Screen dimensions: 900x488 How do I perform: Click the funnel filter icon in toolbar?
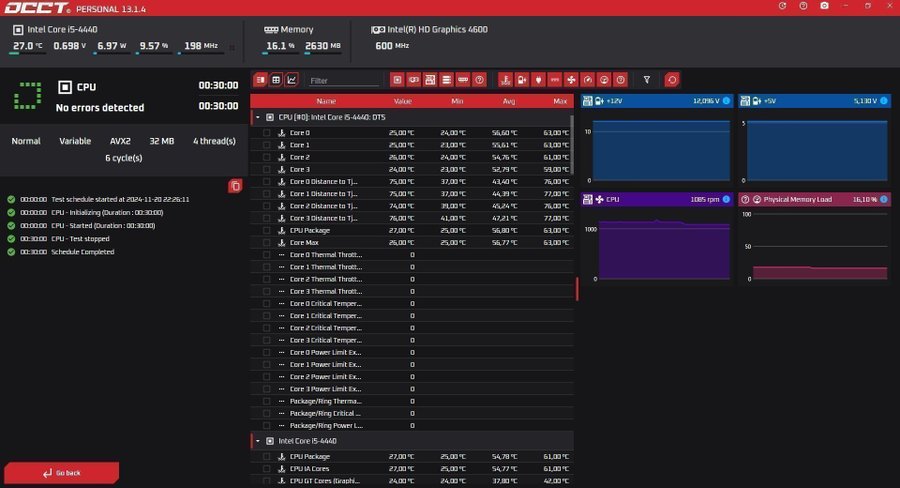(647, 80)
